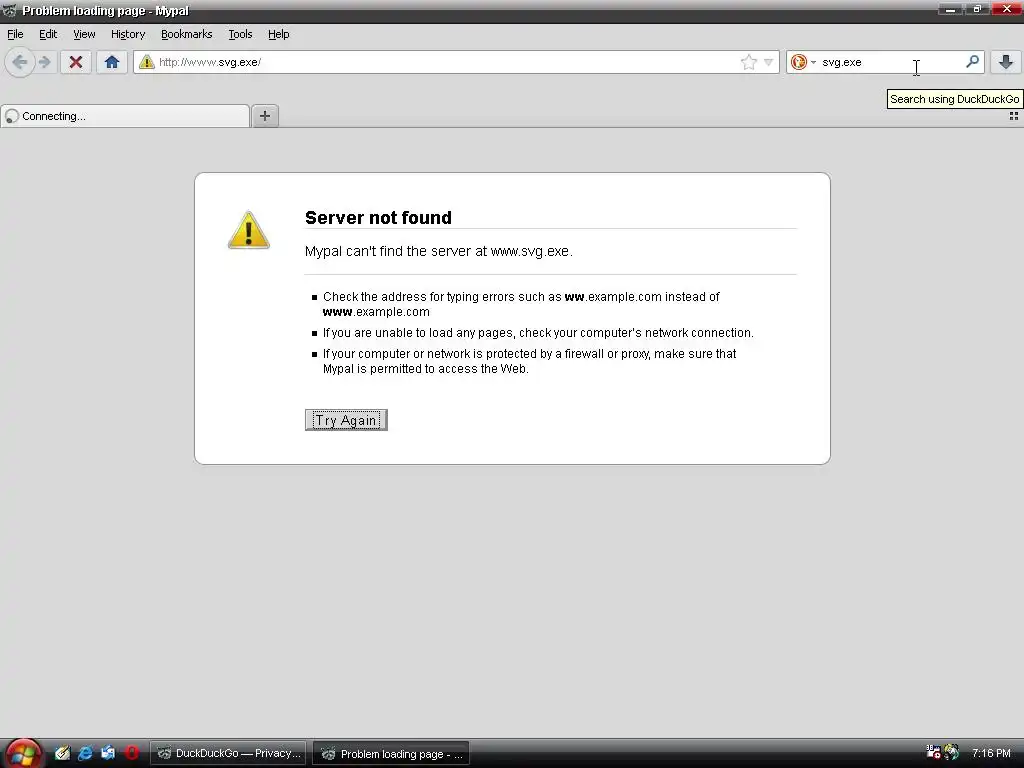
Task: Click the second system tray icon
Action: [x=952, y=752]
